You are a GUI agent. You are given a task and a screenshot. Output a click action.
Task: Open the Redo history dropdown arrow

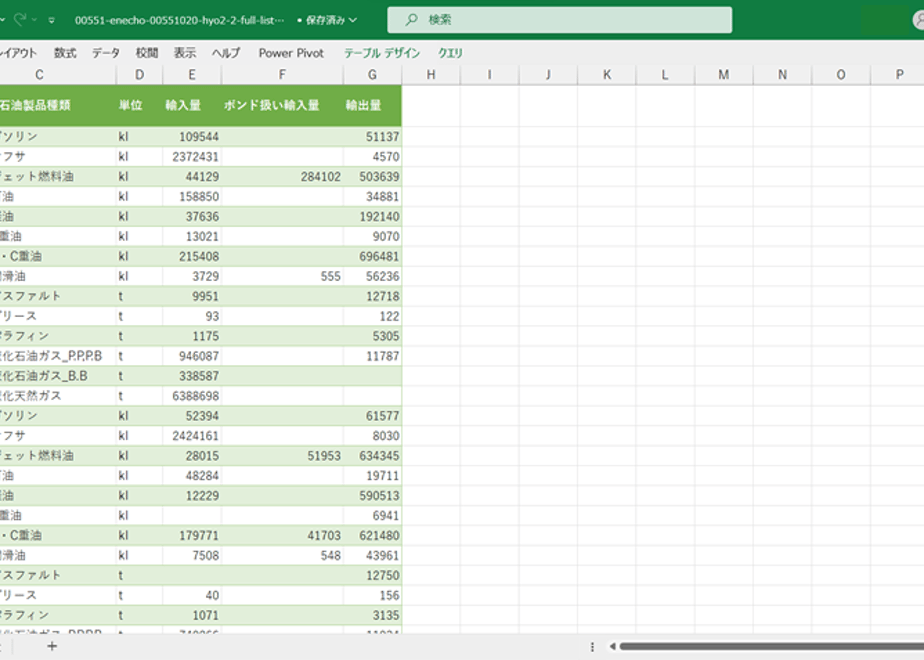point(34,20)
